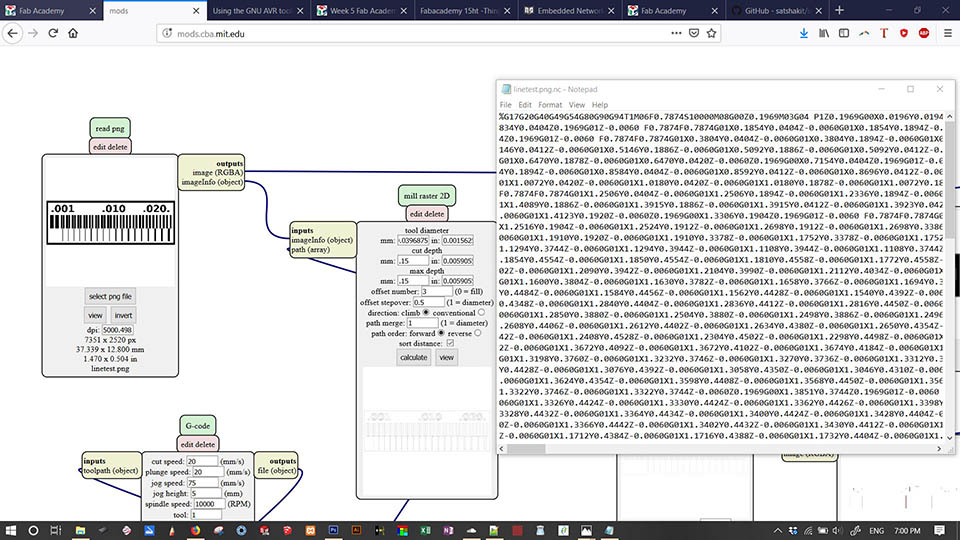This screenshot has width=960, height=540.
Task: Click Notepad vertical scrollbar up arrow
Action: pos(950,116)
